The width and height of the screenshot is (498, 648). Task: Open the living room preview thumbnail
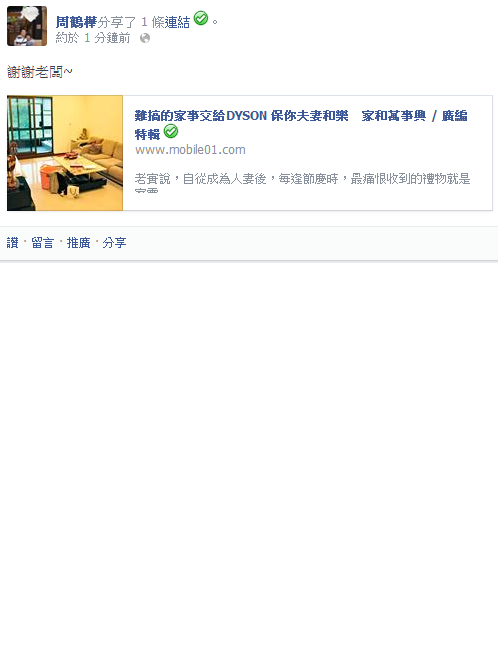pyautogui.click(x=65, y=153)
